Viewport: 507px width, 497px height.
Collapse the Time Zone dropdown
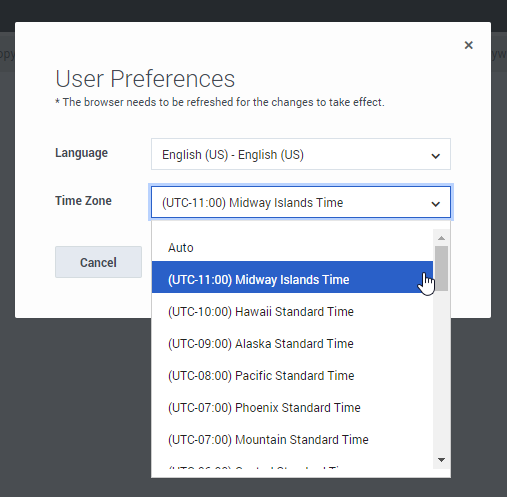pos(301,202)
